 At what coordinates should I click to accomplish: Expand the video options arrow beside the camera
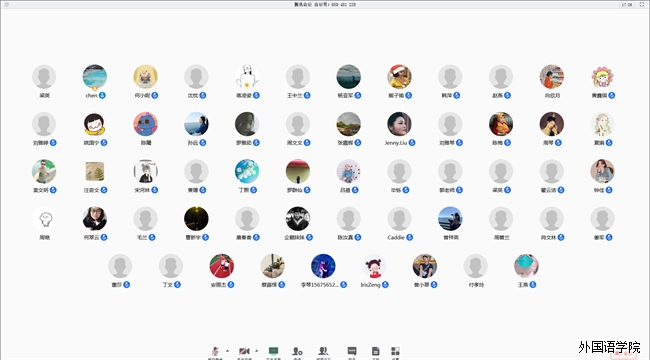pyautogui.click(x=257, y=351)
